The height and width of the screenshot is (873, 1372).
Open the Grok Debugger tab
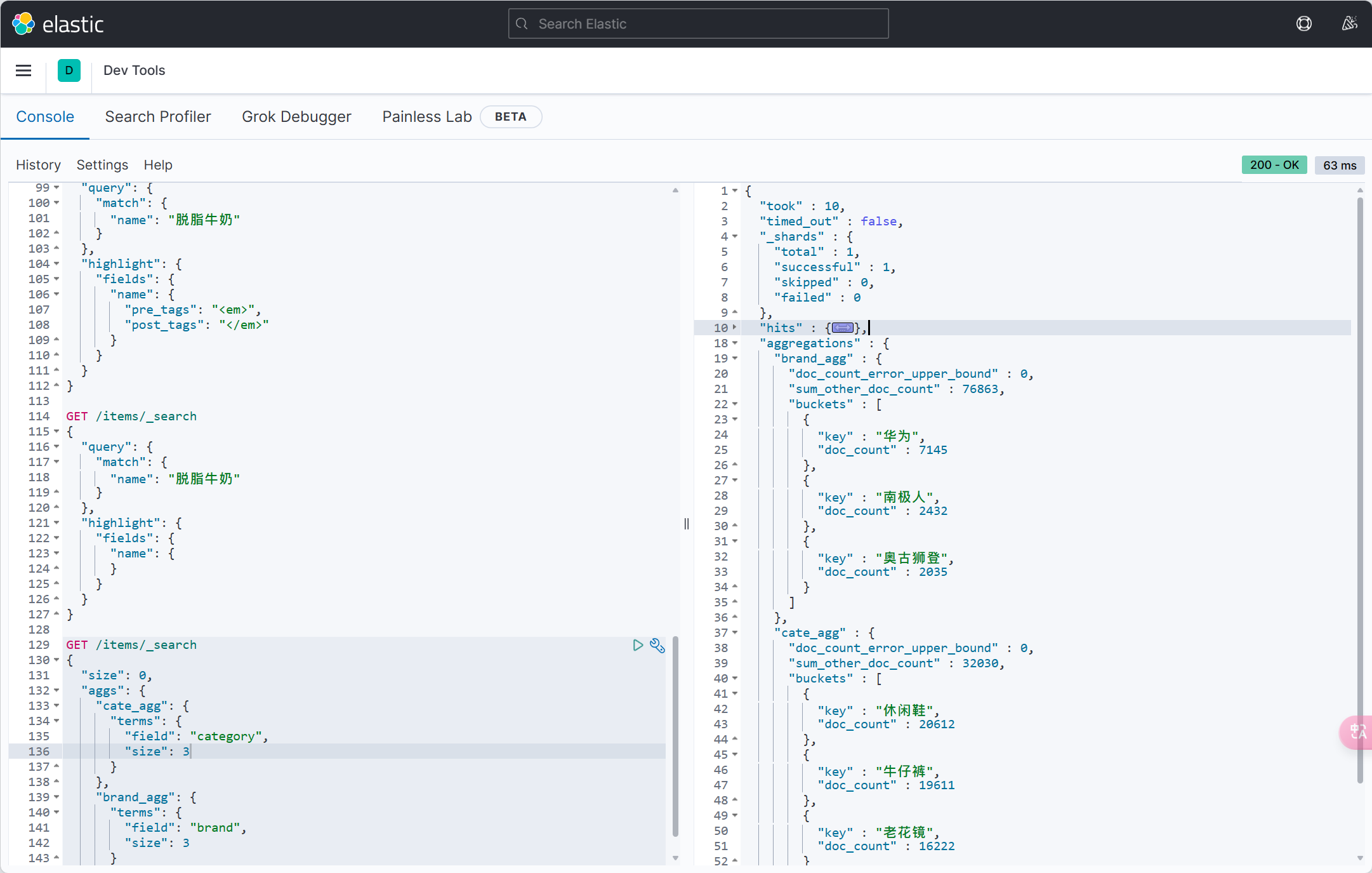click(x=296, y=117)
